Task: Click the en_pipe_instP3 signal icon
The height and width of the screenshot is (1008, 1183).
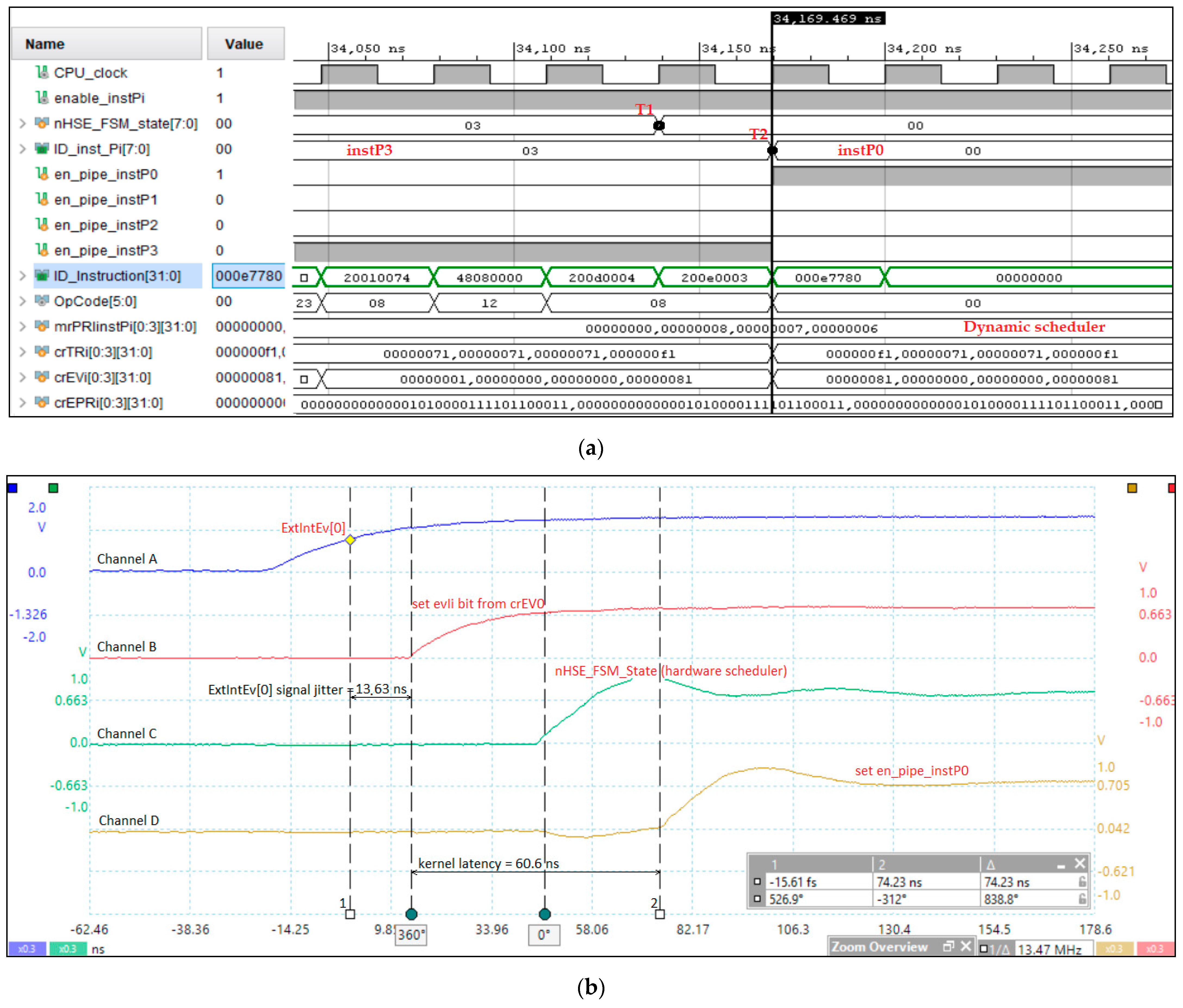Action: click(x=42, y=250)
